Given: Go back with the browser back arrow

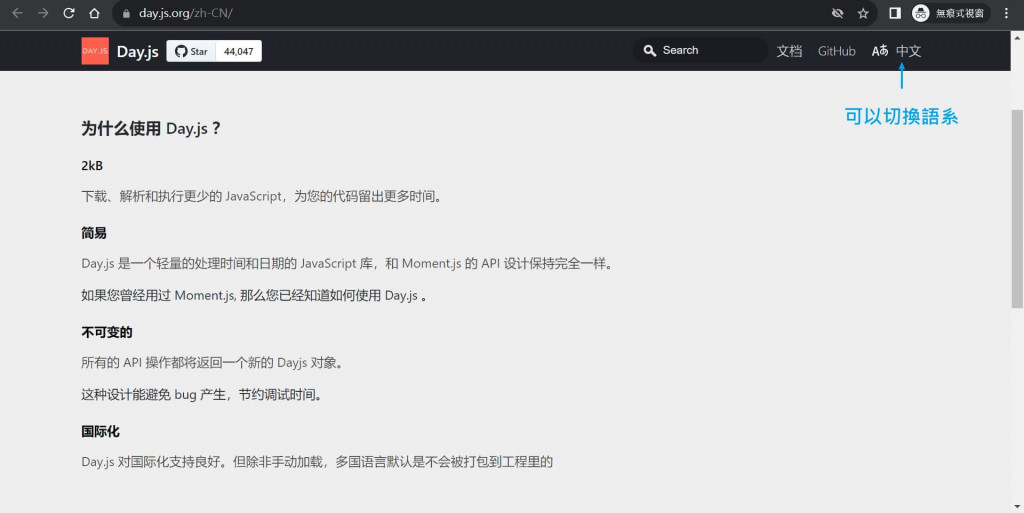Looking at the screenshot, I should pos(18,13).
